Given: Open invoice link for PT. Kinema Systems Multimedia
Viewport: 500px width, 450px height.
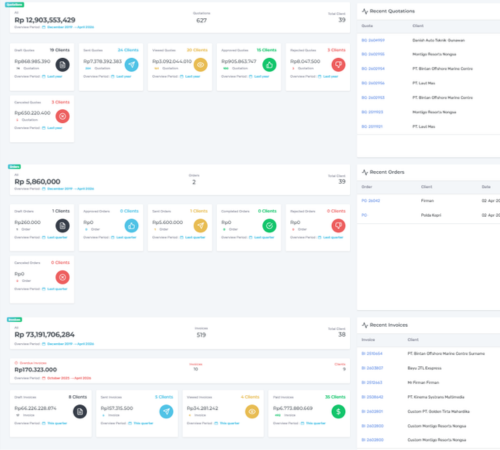Looking at the screenshot, I should [372, 397].
